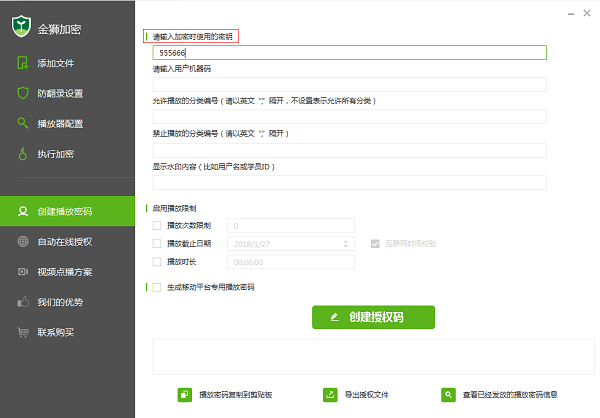
Task: Click the 执行加密 icon in sidebar
Action: 23,153
